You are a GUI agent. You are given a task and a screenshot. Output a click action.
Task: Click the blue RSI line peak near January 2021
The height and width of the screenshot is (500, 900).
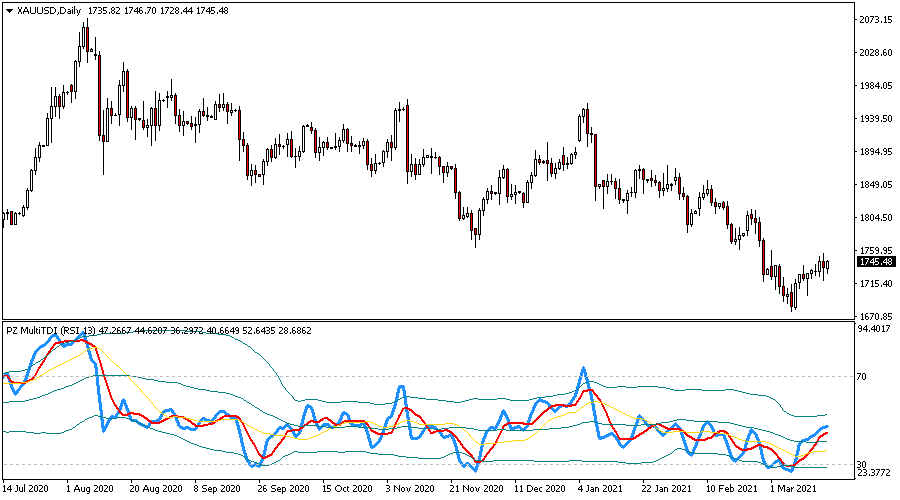(583, 368)
